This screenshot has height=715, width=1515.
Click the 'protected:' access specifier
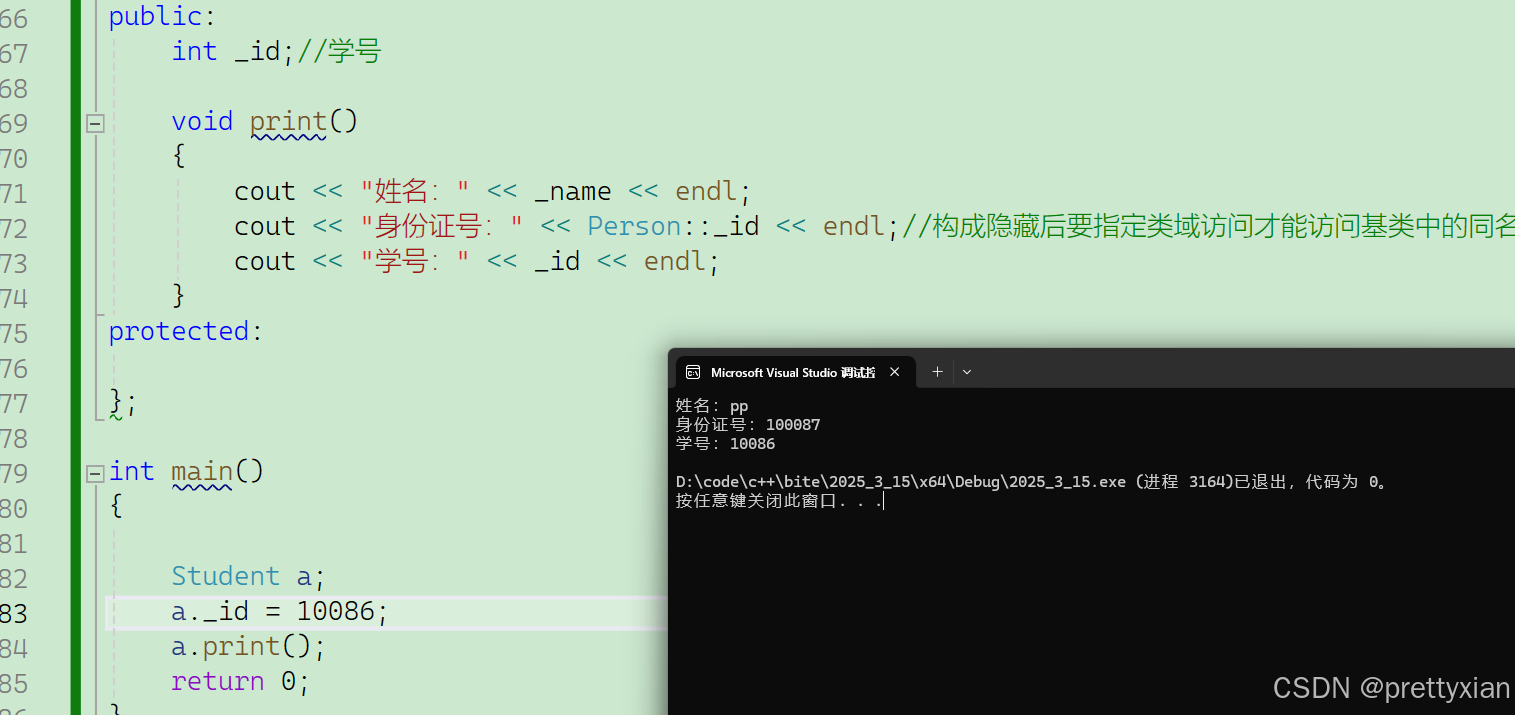[x=186, y=331]
